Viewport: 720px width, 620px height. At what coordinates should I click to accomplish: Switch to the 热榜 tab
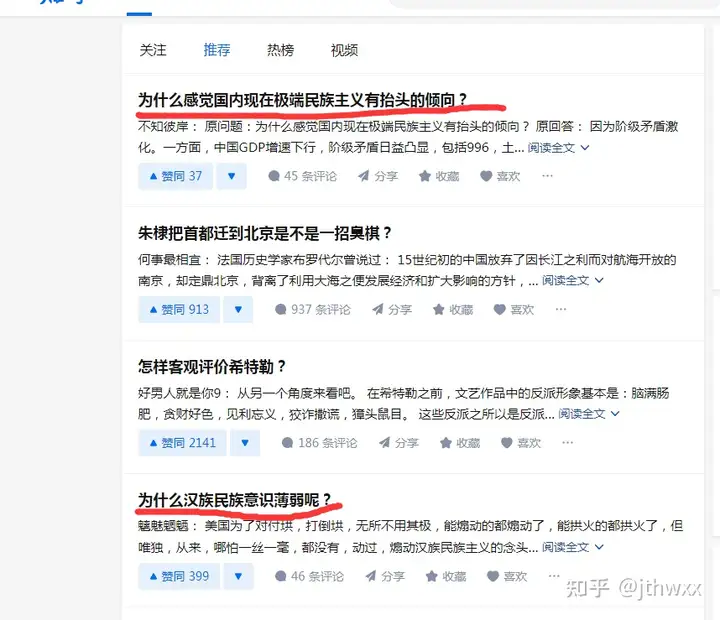(281, 50)
